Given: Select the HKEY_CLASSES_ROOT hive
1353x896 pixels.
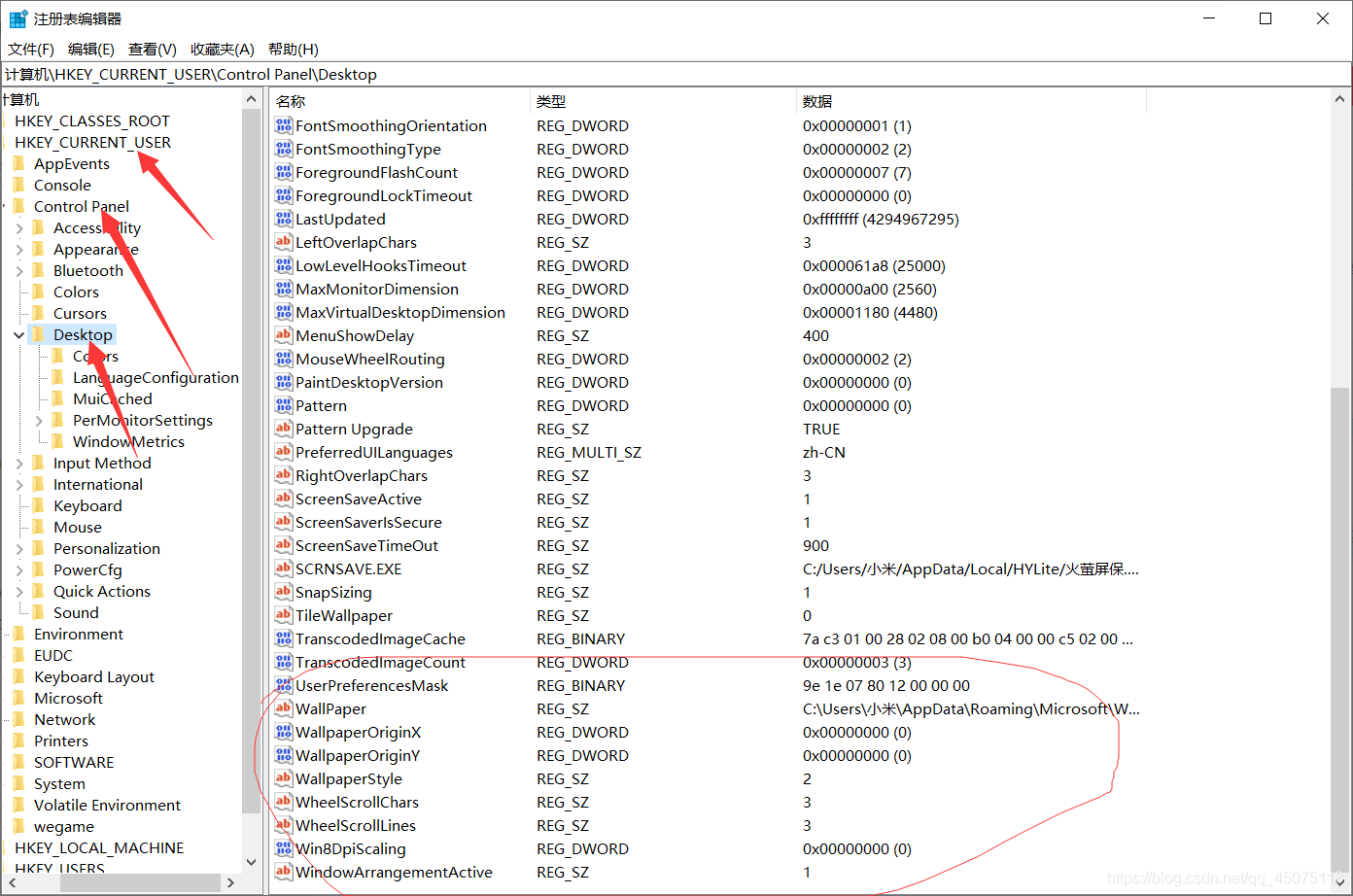Looking at the screenshot, I should [x=92, y=121].
